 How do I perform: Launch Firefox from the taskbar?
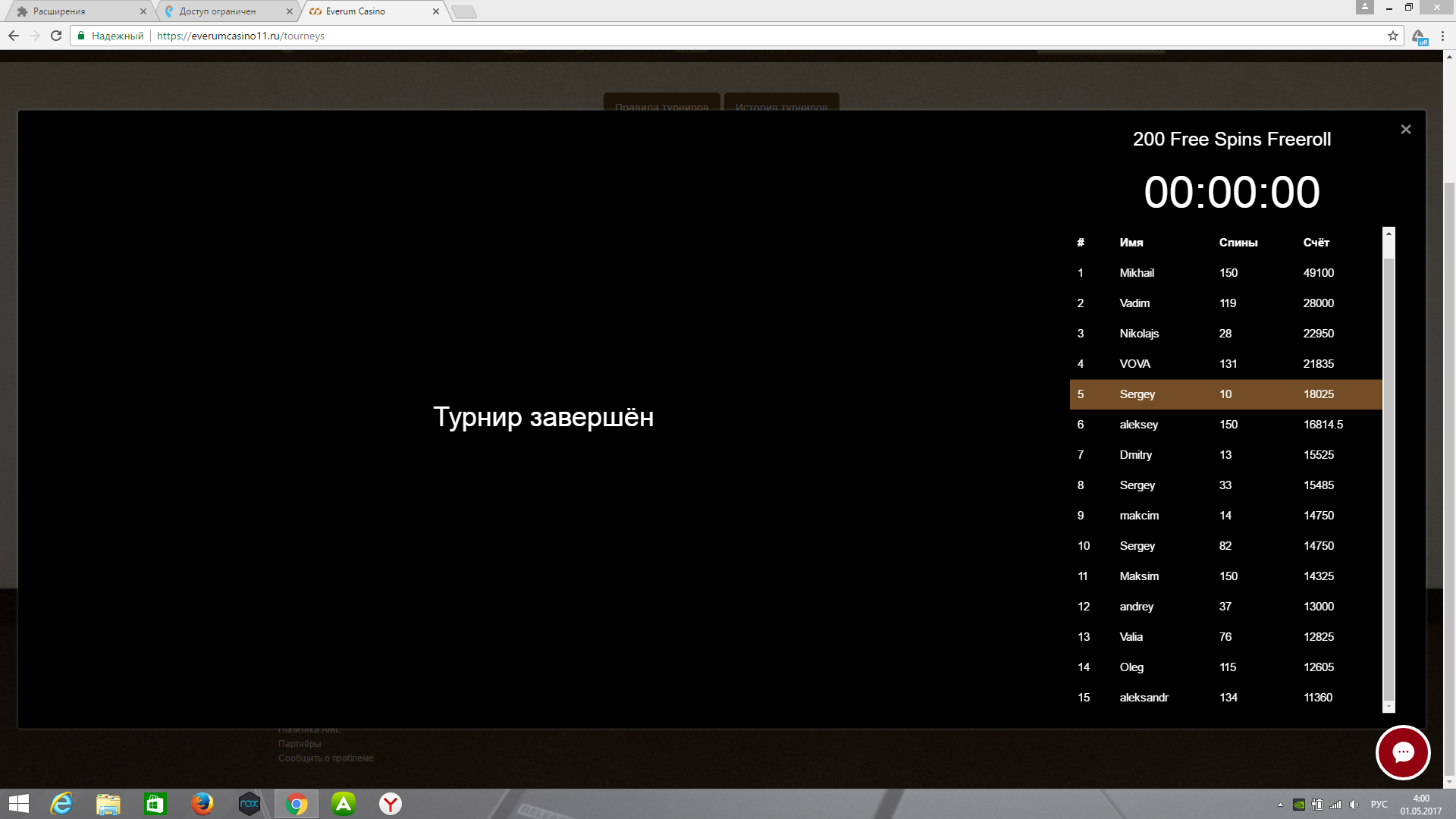(202, 804)
